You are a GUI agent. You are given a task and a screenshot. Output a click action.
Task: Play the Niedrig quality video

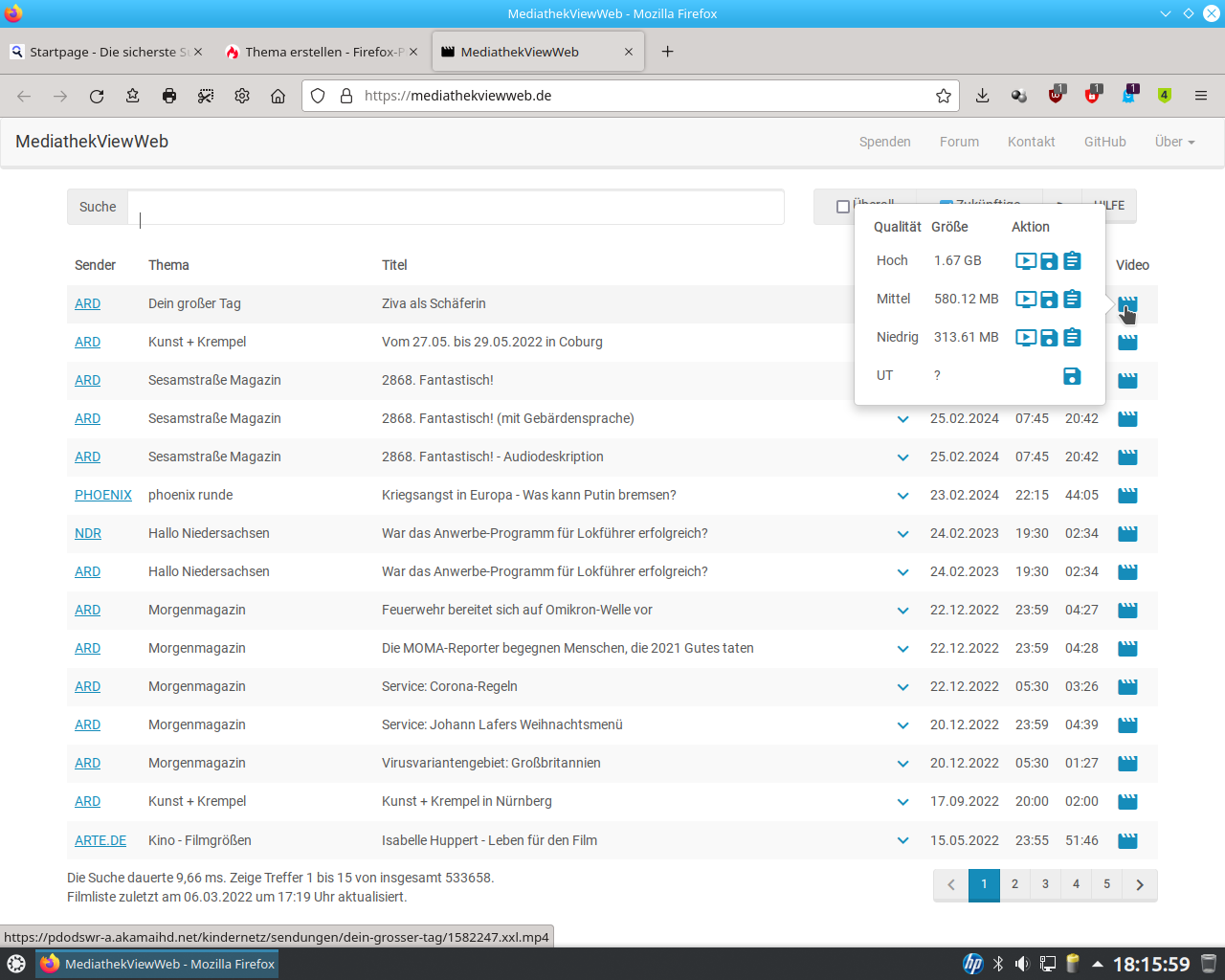point(1026,337)
